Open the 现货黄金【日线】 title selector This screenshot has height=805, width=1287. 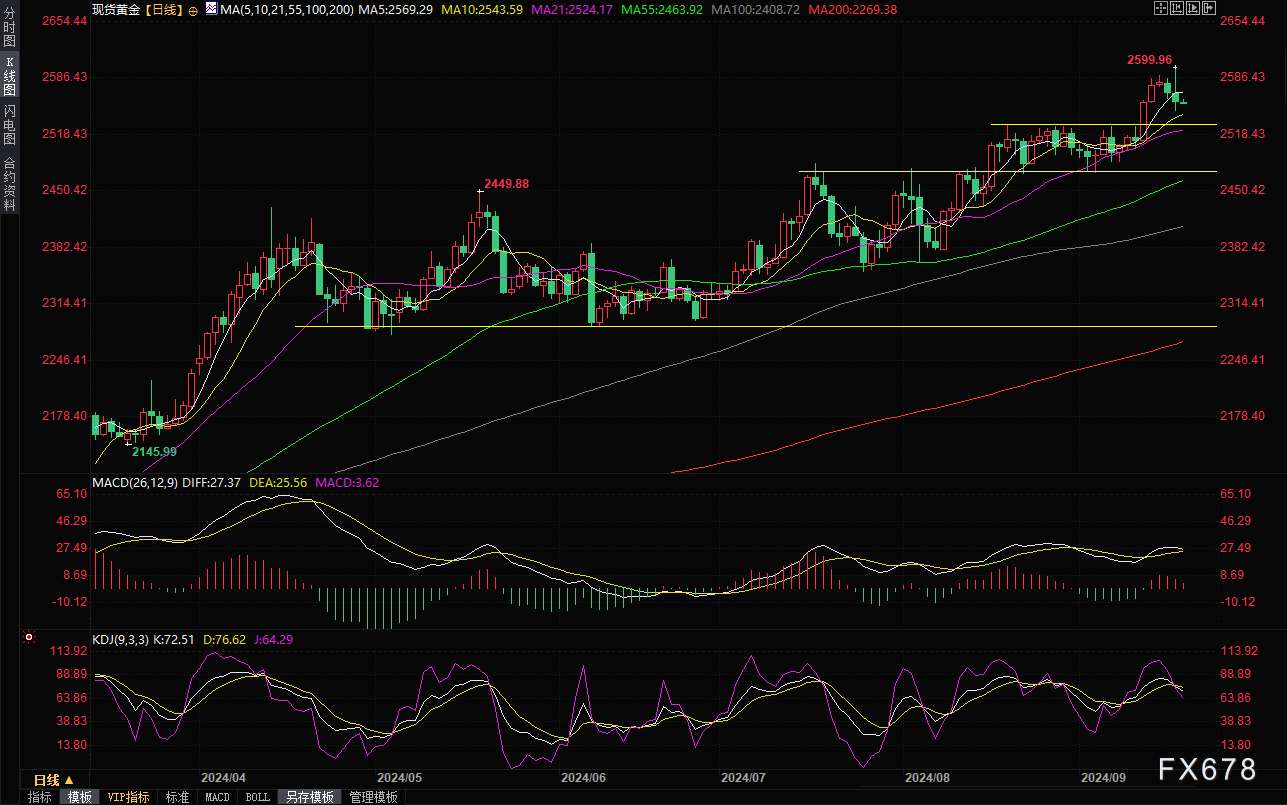click(x=138, y=9)
